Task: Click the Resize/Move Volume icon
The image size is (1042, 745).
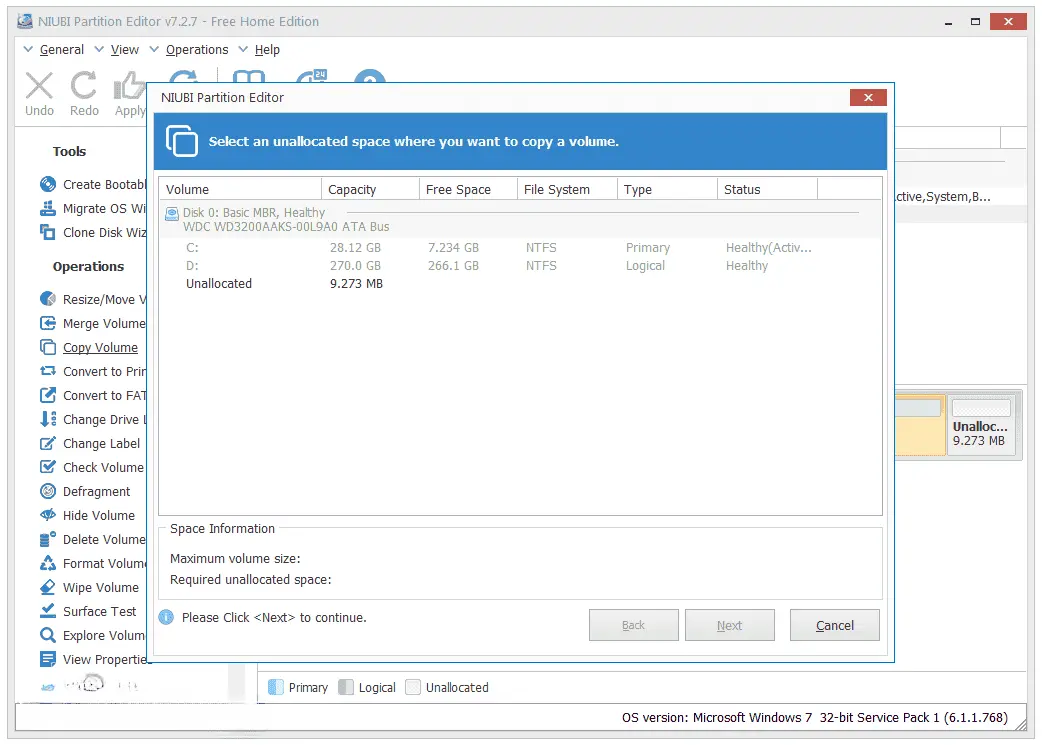Action: (x=48, y=299)
